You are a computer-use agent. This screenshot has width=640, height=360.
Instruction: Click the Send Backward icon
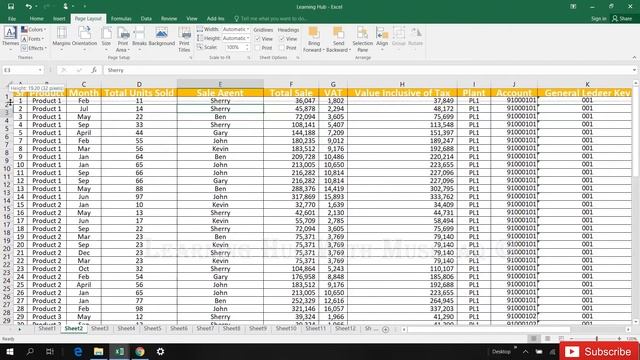click(x=338, y=33)
